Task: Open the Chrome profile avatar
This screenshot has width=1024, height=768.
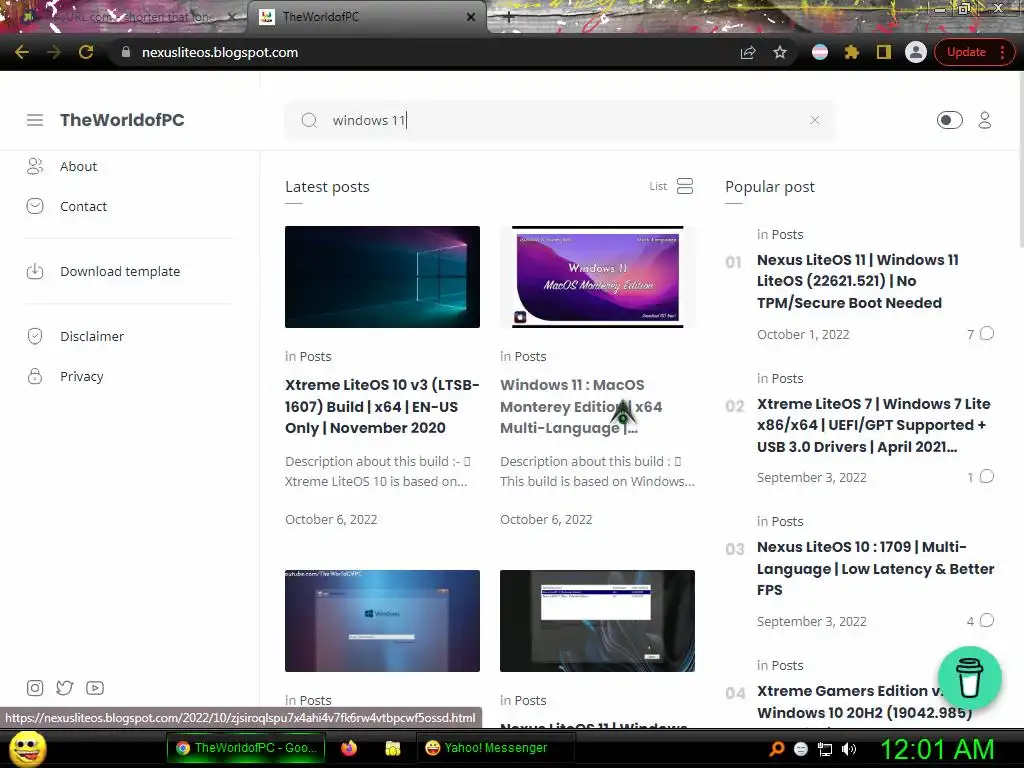Action: pos(916,52)
